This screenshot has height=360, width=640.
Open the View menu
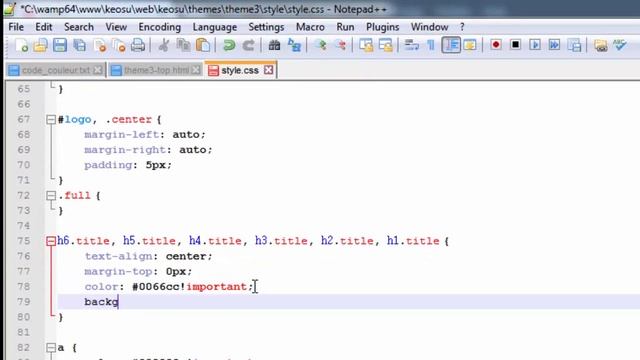pos(116,27)
